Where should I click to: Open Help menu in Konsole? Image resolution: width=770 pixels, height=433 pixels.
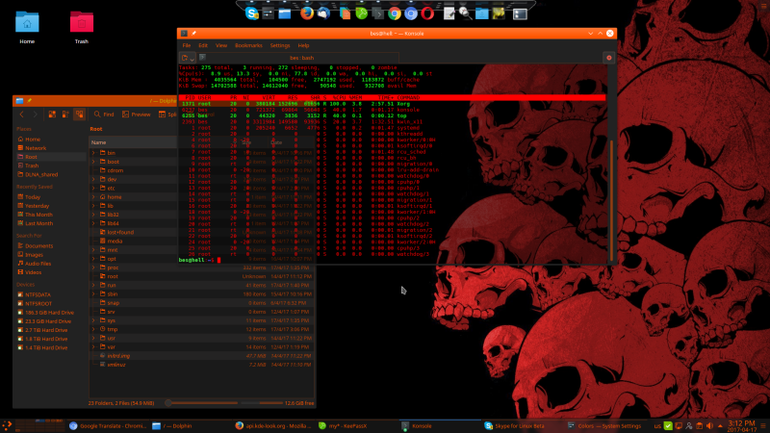(303, 46)
